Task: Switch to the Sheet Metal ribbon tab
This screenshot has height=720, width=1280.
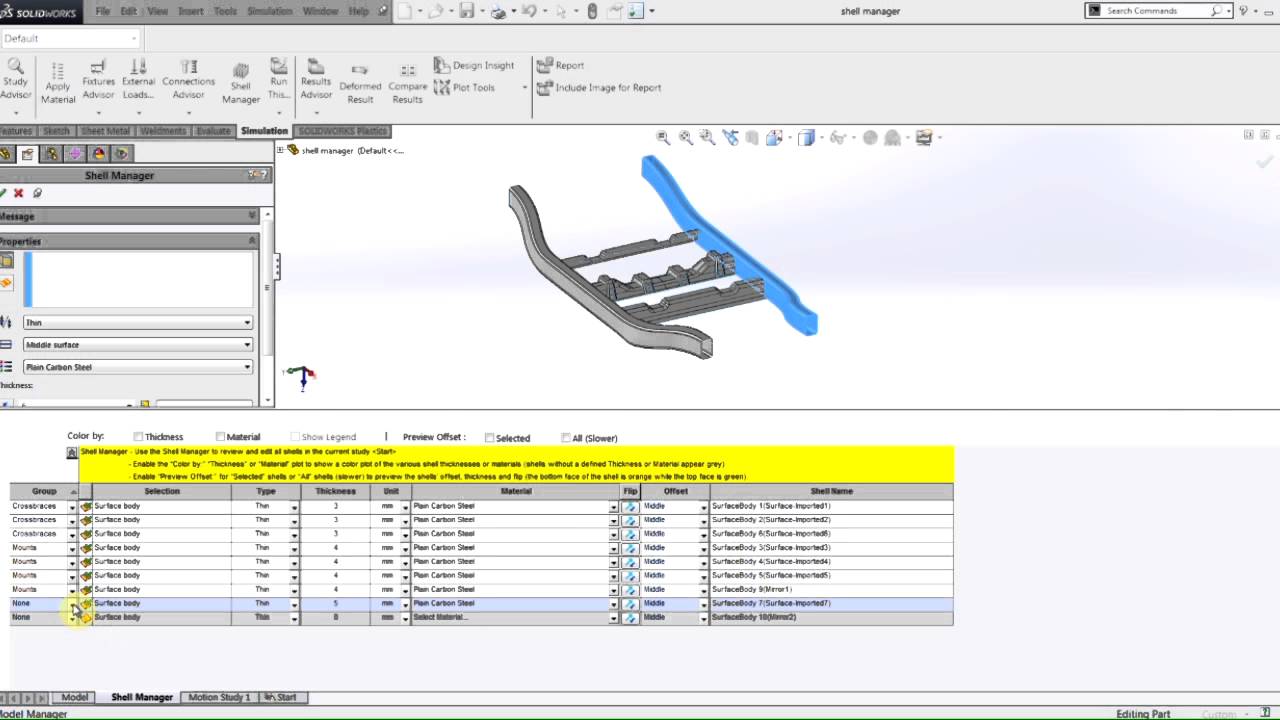Action: click(105, 131)
